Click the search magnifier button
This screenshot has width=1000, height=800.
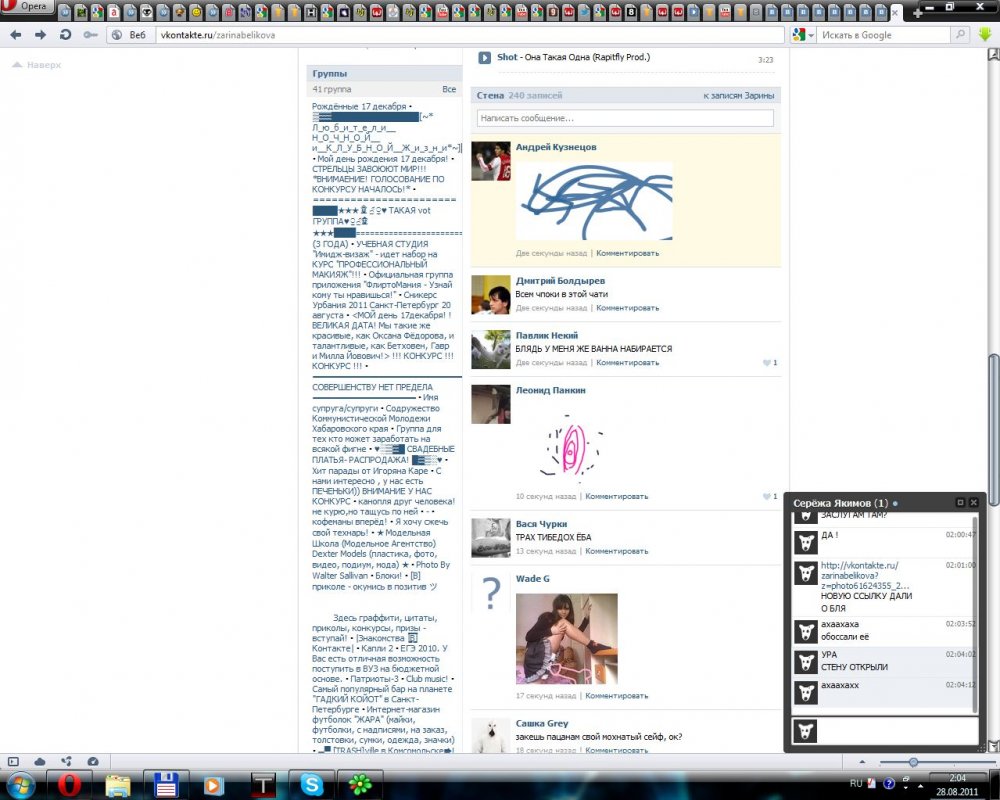point(959,35)
